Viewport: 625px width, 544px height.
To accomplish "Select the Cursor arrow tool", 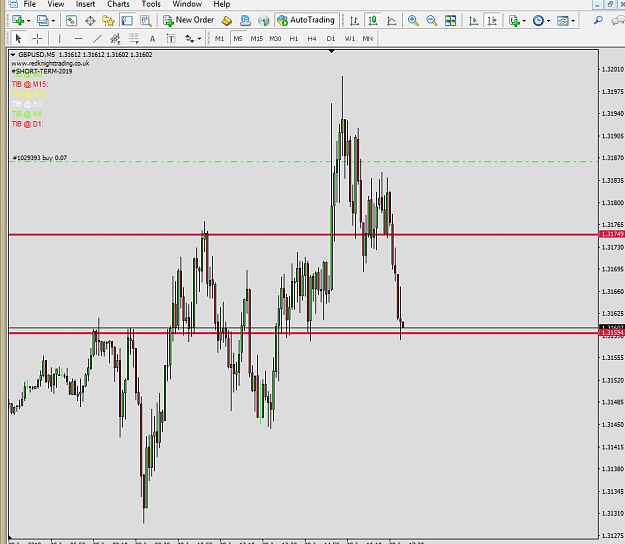I will [18, 39].
